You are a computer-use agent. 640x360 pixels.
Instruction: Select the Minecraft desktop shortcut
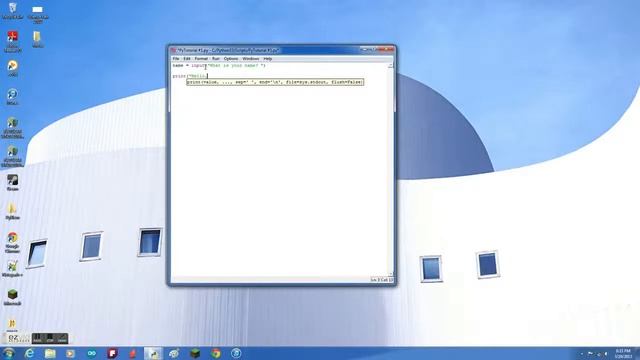click(x=12, y=297)
